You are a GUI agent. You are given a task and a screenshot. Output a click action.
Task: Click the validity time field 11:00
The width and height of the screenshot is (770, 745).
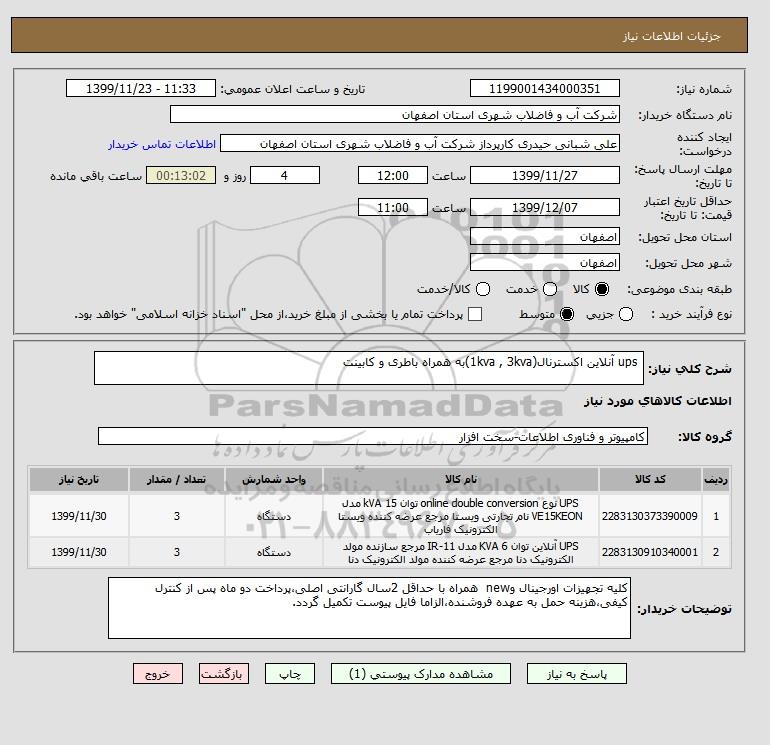click(x=393, y=207)
